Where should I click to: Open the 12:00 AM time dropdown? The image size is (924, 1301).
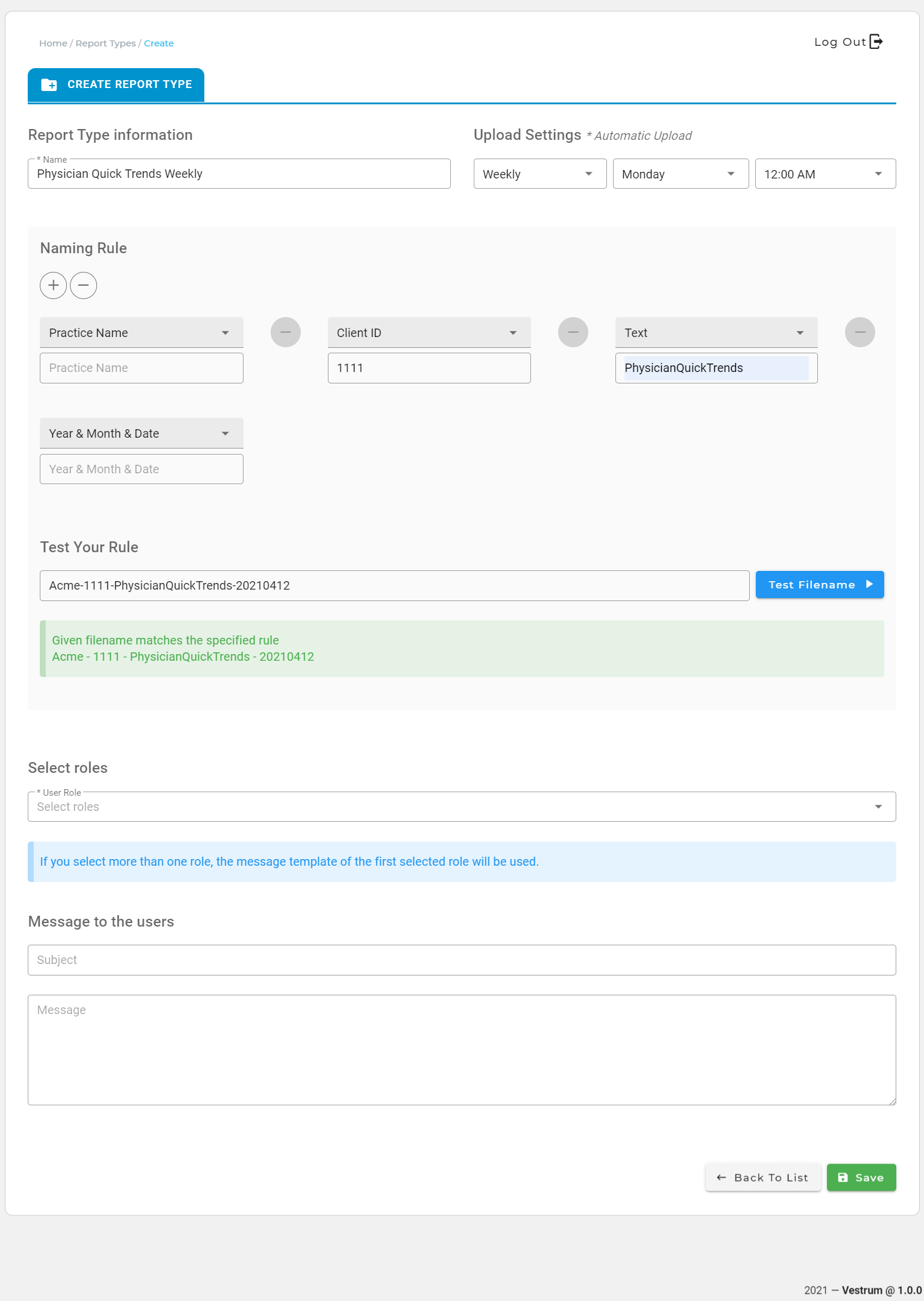tap(826, 174)
